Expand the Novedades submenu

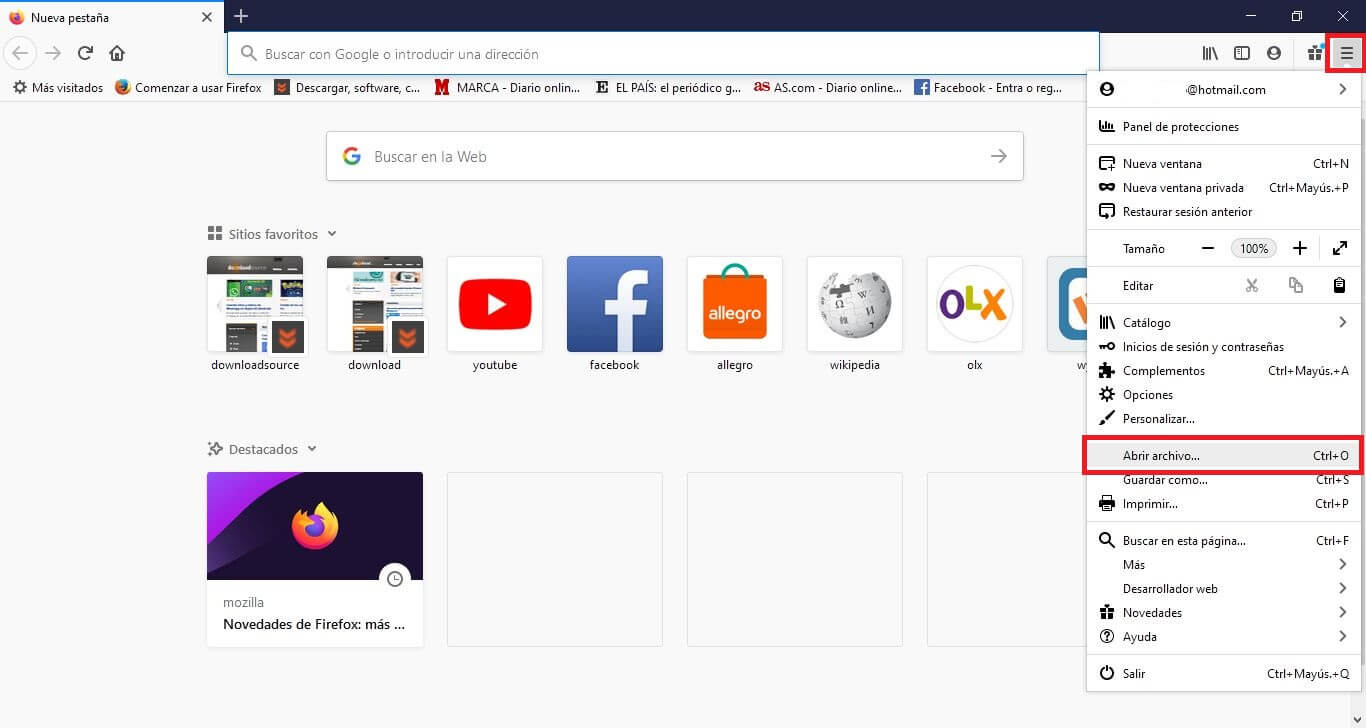(x=1225, y=612)
